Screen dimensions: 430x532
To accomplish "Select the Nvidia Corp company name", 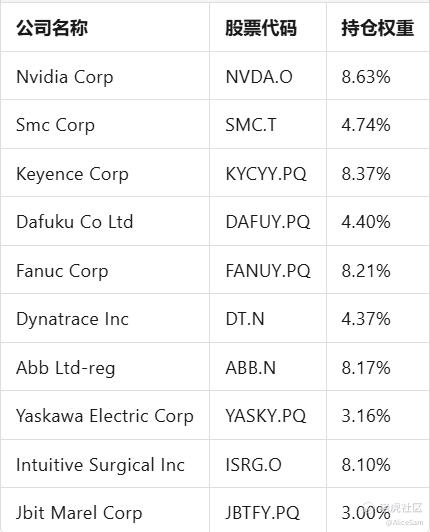I will coord(64,77).
